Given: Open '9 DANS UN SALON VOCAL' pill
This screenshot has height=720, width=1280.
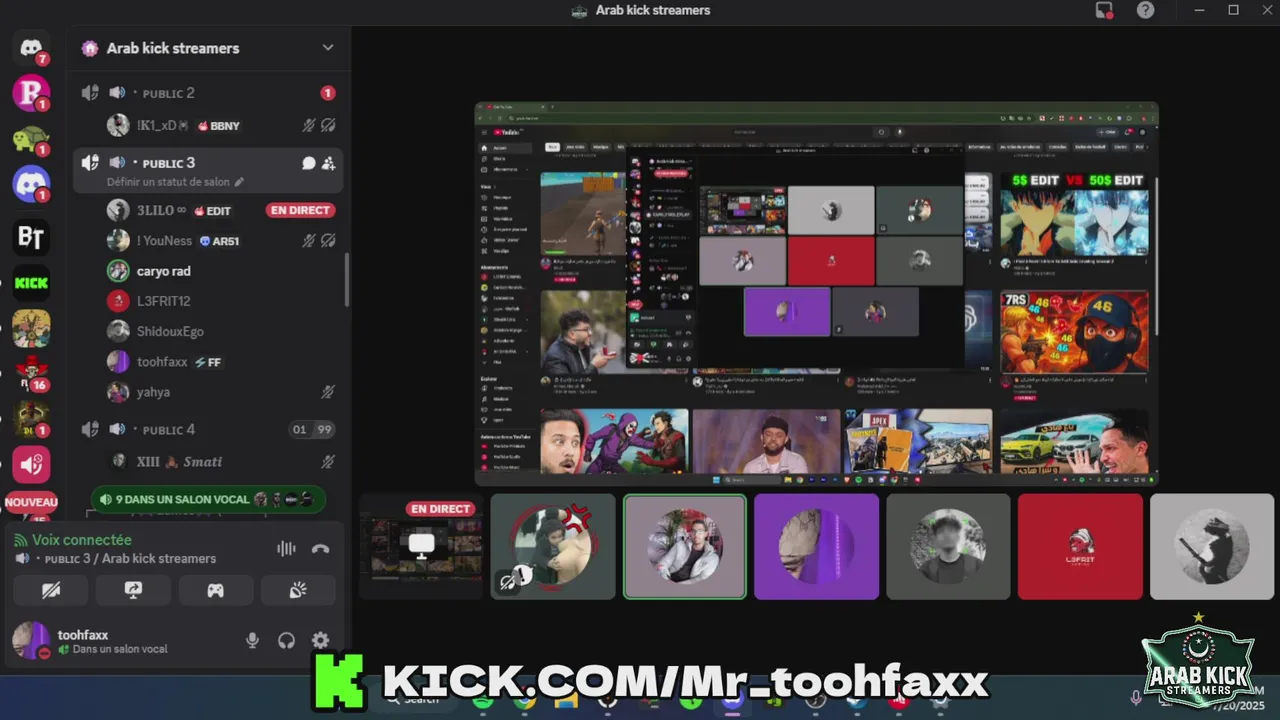Looking at the screenshot, I should pyautogui.click(x=208, y=499).
